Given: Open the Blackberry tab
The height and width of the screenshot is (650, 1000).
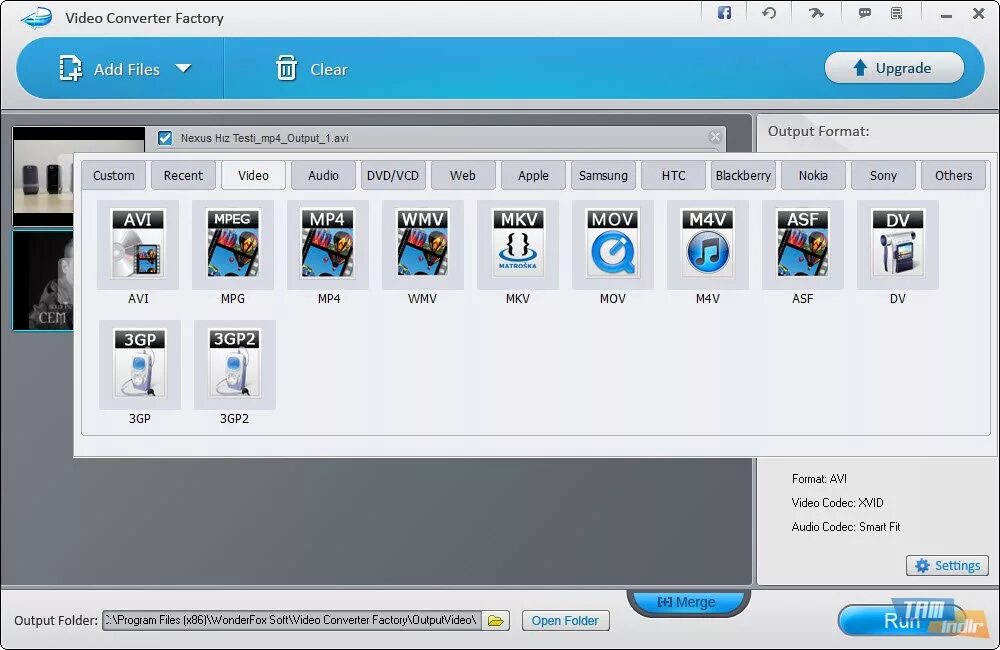Looking at the screenshot, I should pos(743,175).
